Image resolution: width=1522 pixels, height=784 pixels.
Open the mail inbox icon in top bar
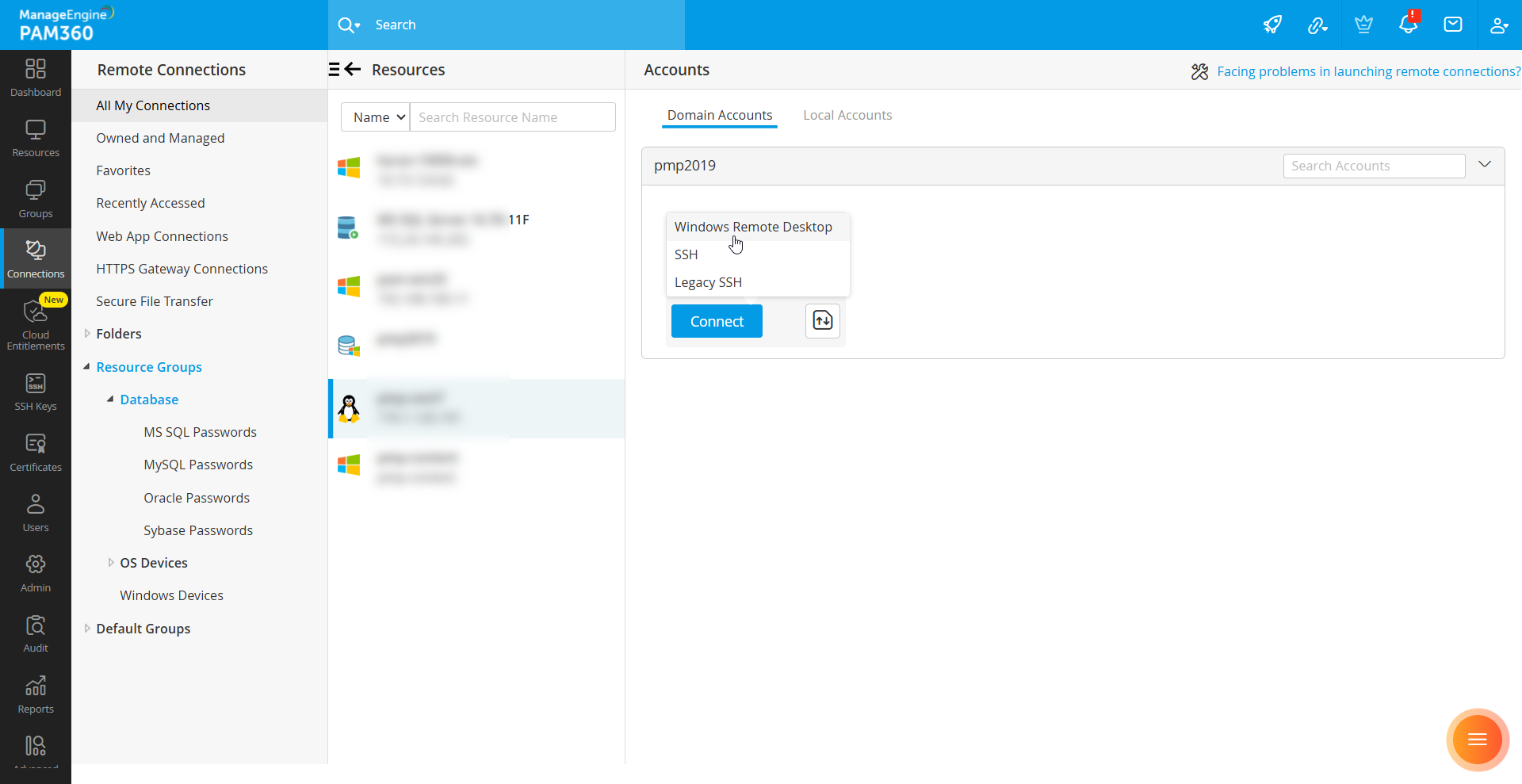coord(1453,25)
